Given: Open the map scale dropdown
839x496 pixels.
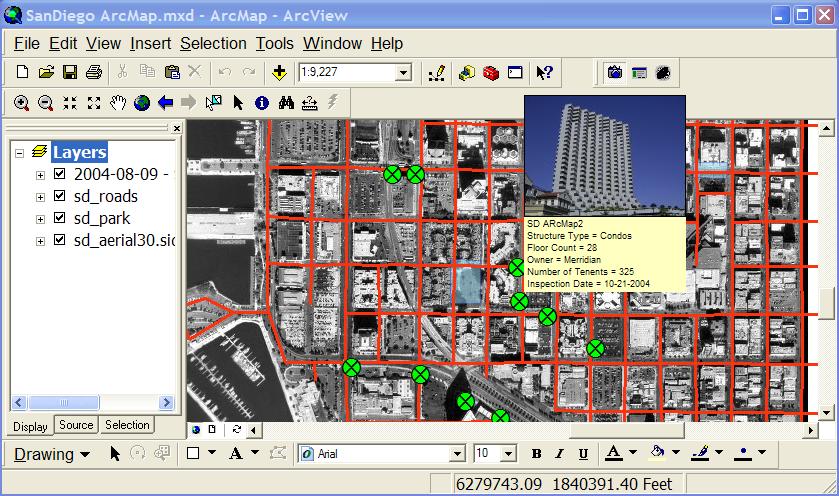Looking at the screenshot, I should [x=403, y=72].
